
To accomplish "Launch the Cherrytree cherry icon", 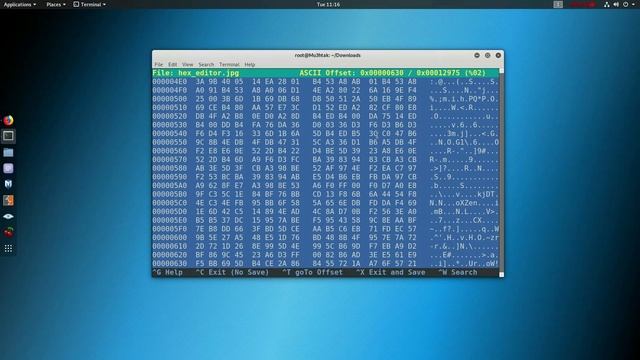I will pos(8,232).
